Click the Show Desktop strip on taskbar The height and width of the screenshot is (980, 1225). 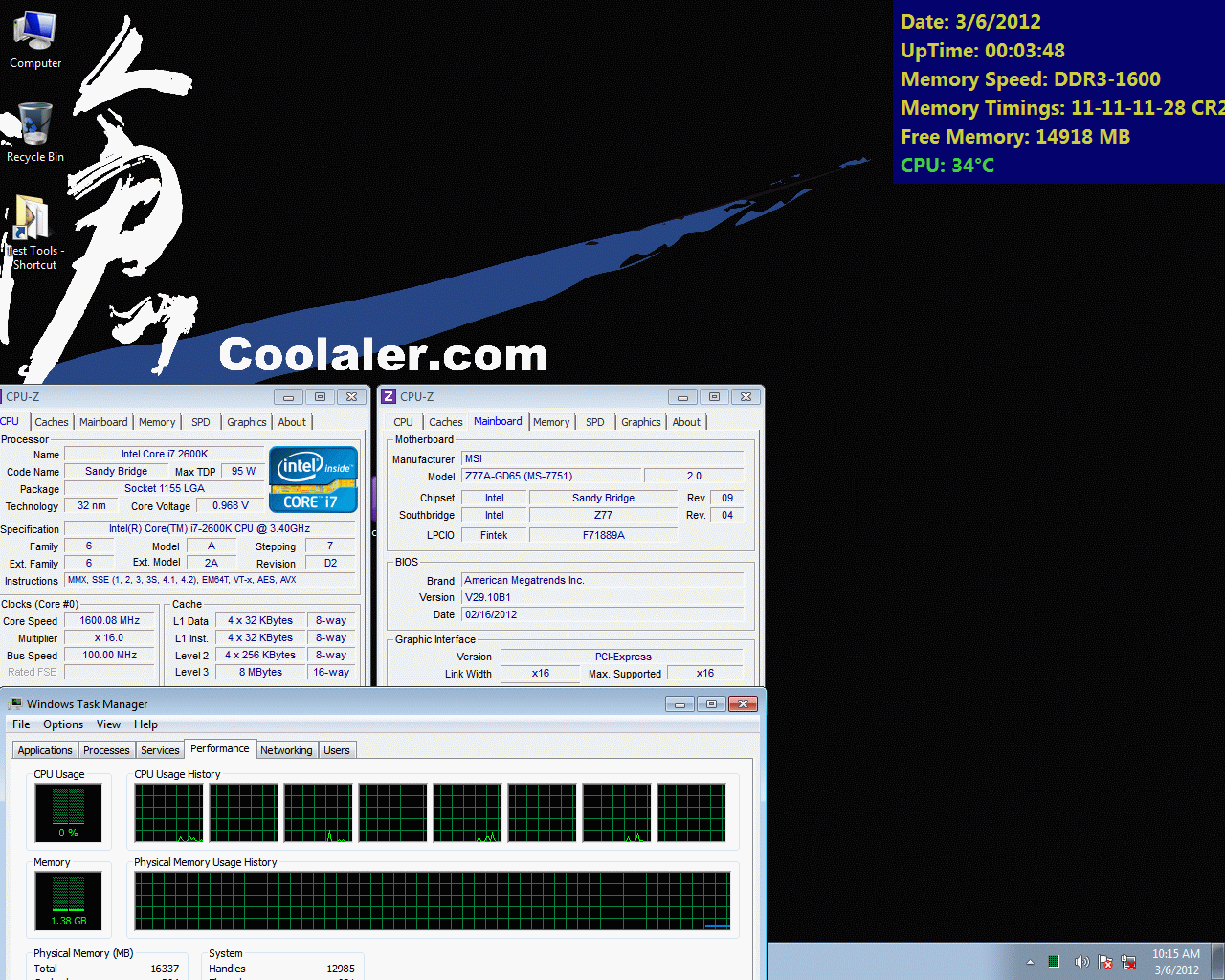click(x=1218, y=961)
